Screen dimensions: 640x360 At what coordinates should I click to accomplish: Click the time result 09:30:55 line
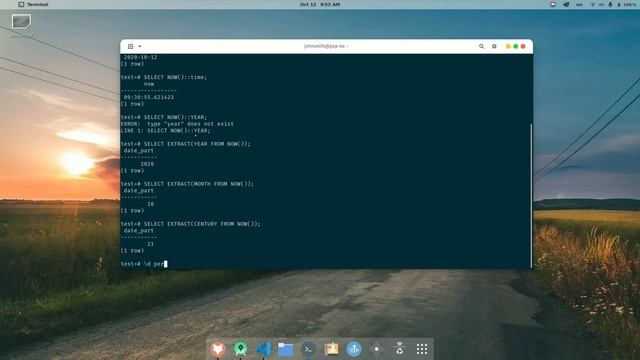tap(149, 97)
